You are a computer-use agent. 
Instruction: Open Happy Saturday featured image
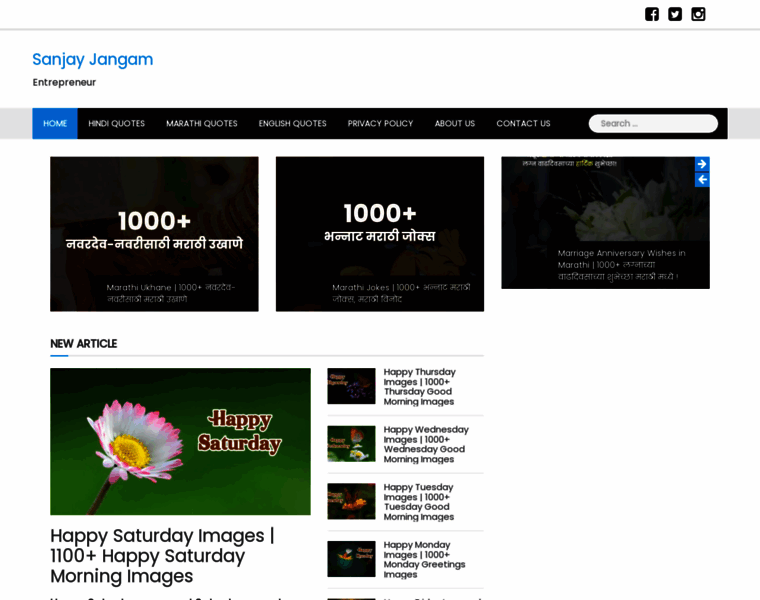pos(180,441)
